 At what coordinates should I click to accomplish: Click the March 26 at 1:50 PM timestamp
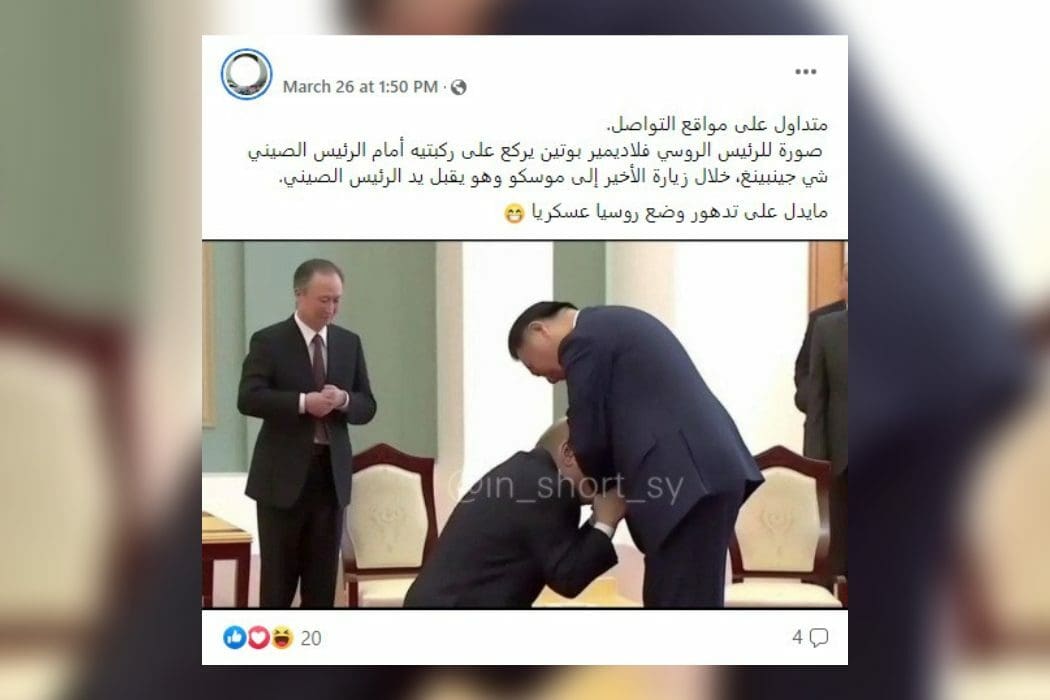360,87
